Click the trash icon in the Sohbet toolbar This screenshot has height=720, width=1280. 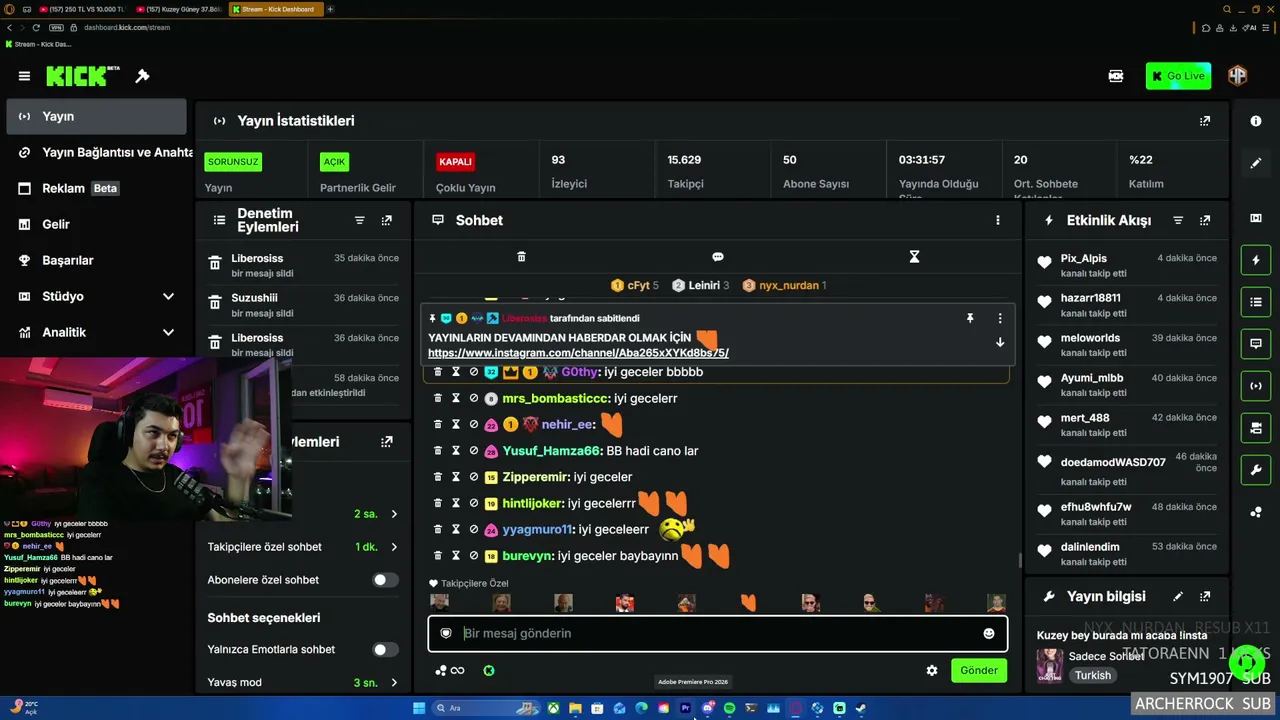point(521,257)
